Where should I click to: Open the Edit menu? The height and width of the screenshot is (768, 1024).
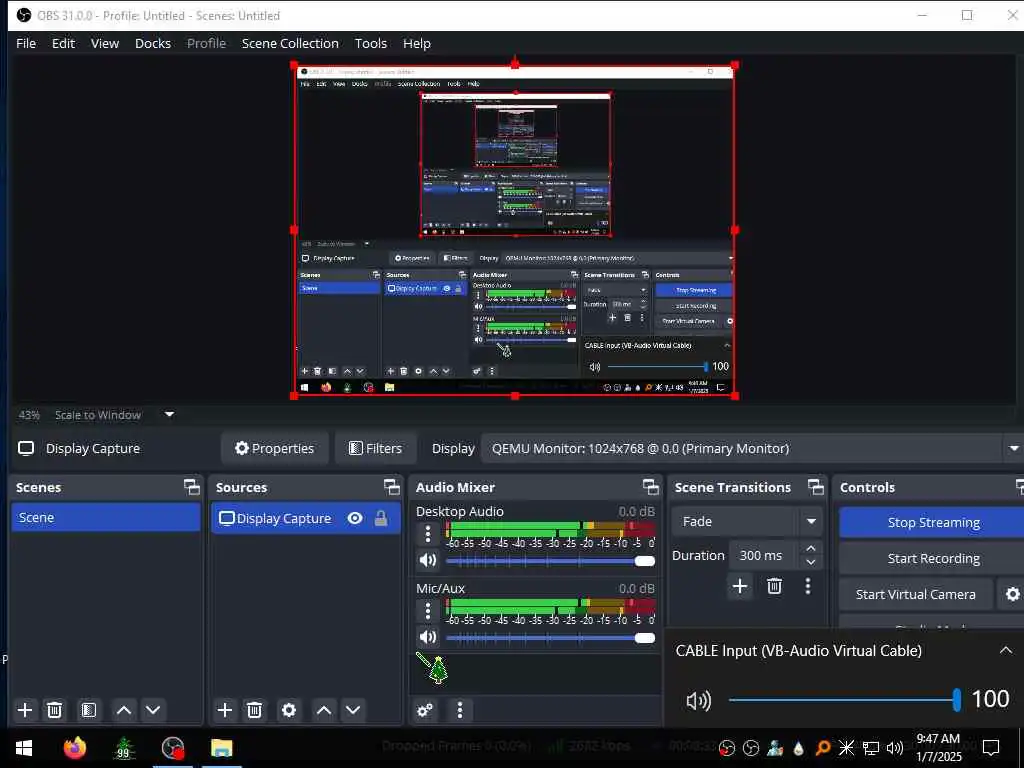pos(63,43)
